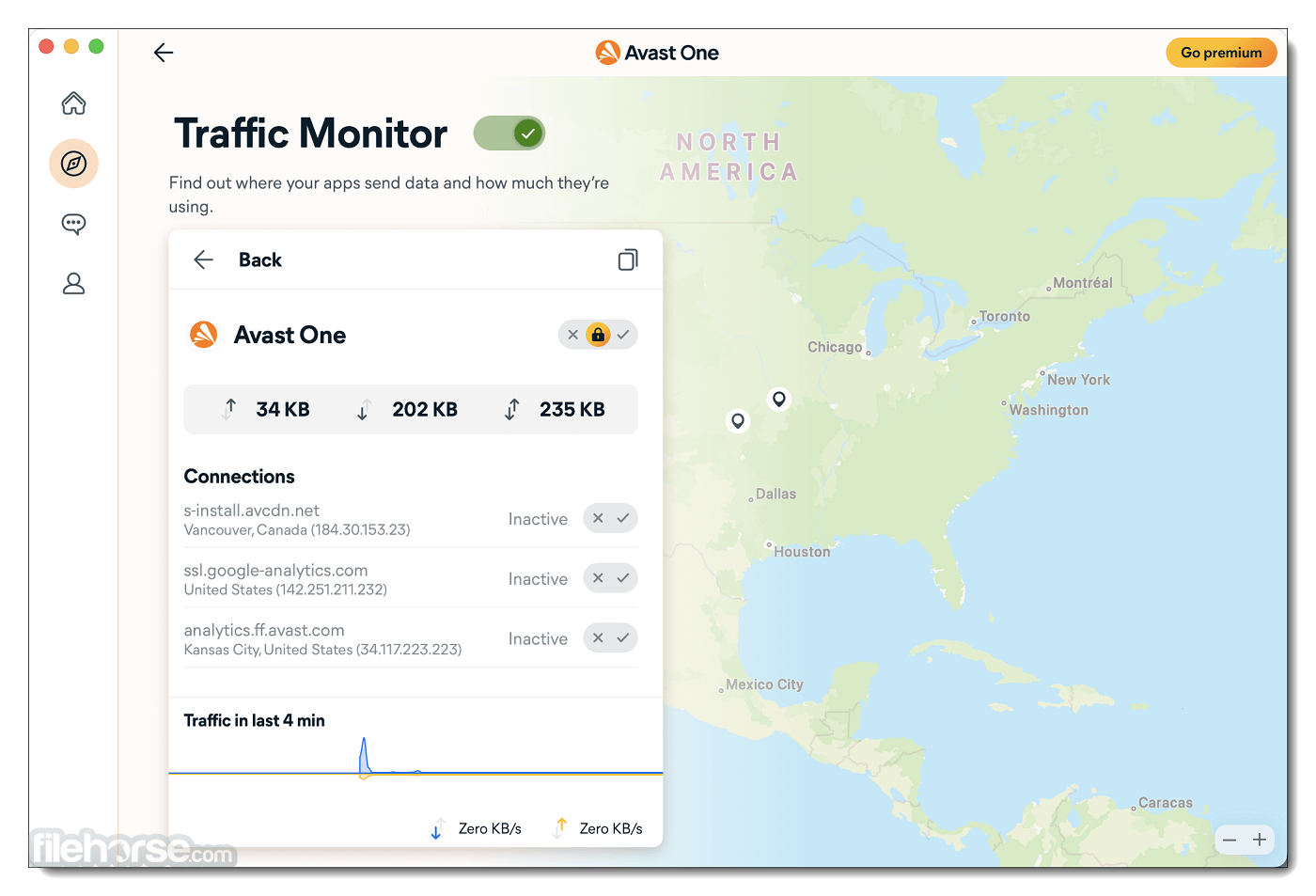Click the upload speed arrow icon
The height and width of the screenshot is (896, 1316).
click(560, 828)
